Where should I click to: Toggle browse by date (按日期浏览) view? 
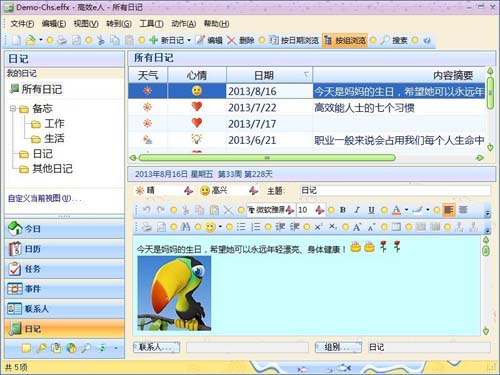pyautogui.click(x=294, y=40)
